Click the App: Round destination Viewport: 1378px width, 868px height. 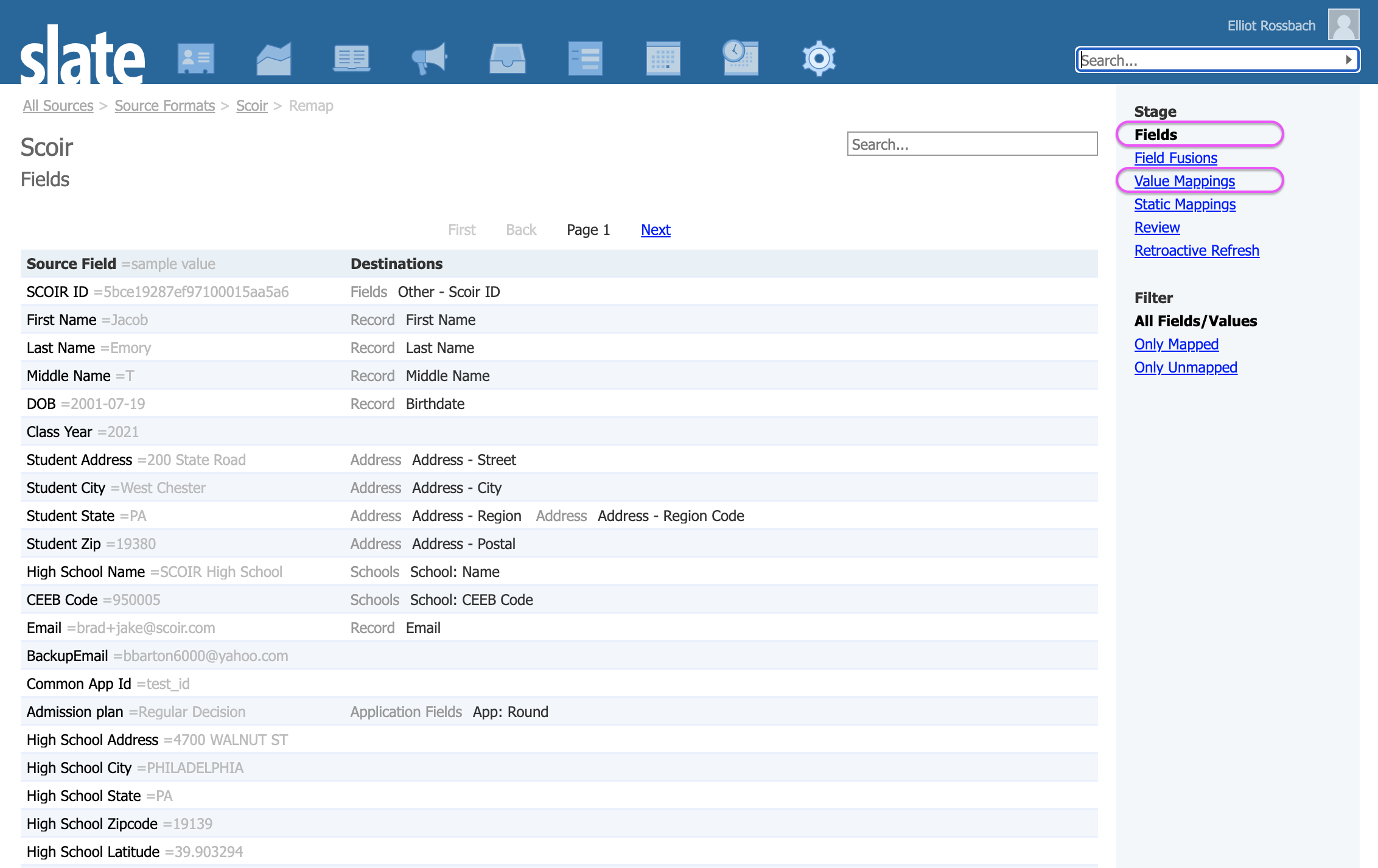pos(511,712)
